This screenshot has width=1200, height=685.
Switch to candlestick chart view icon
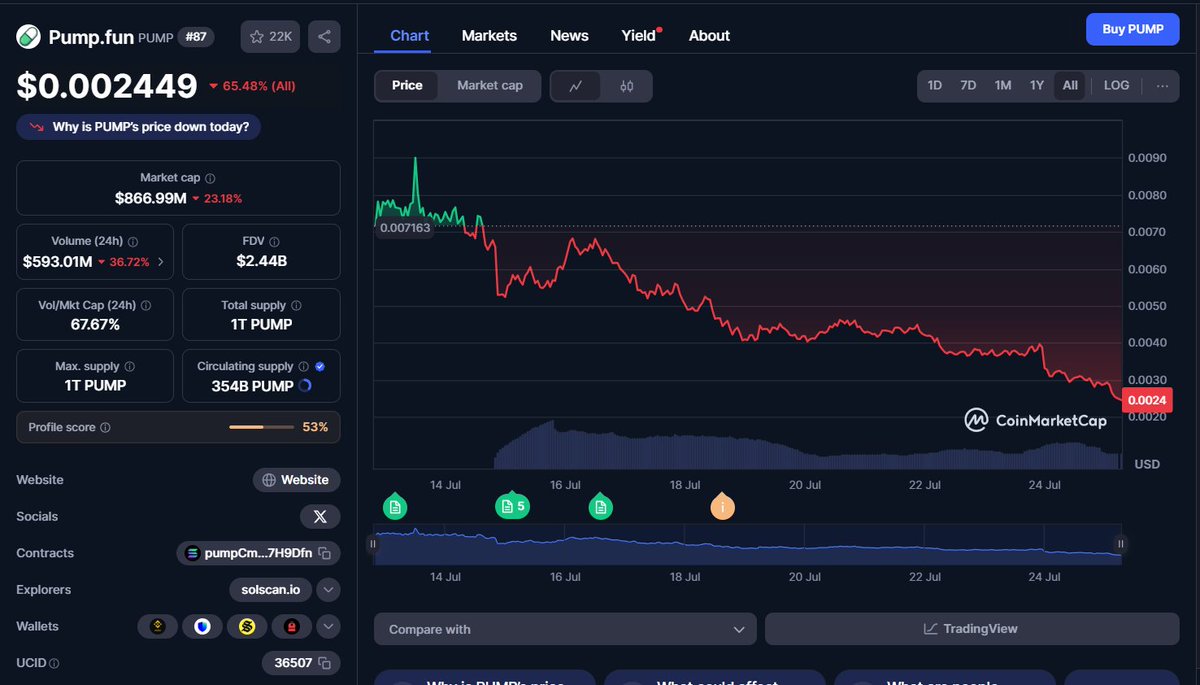[x=627, y=86]
